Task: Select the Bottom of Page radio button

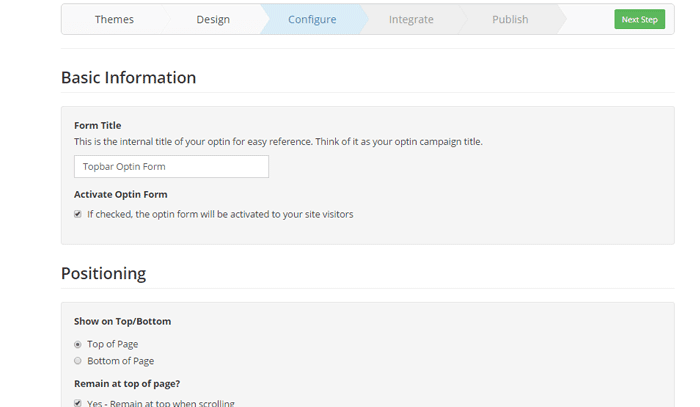Action: 78,361
